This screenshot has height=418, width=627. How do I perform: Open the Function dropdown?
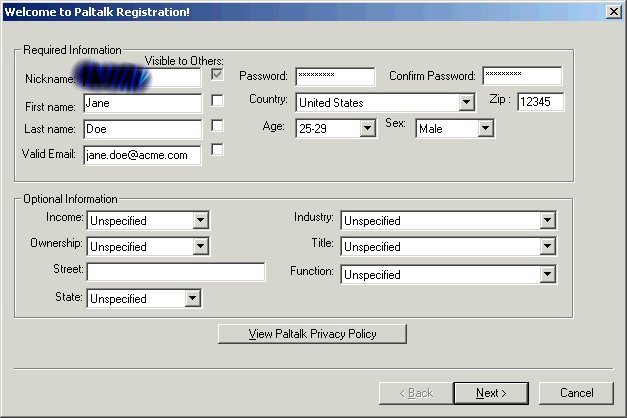click(x=547, y=274)
